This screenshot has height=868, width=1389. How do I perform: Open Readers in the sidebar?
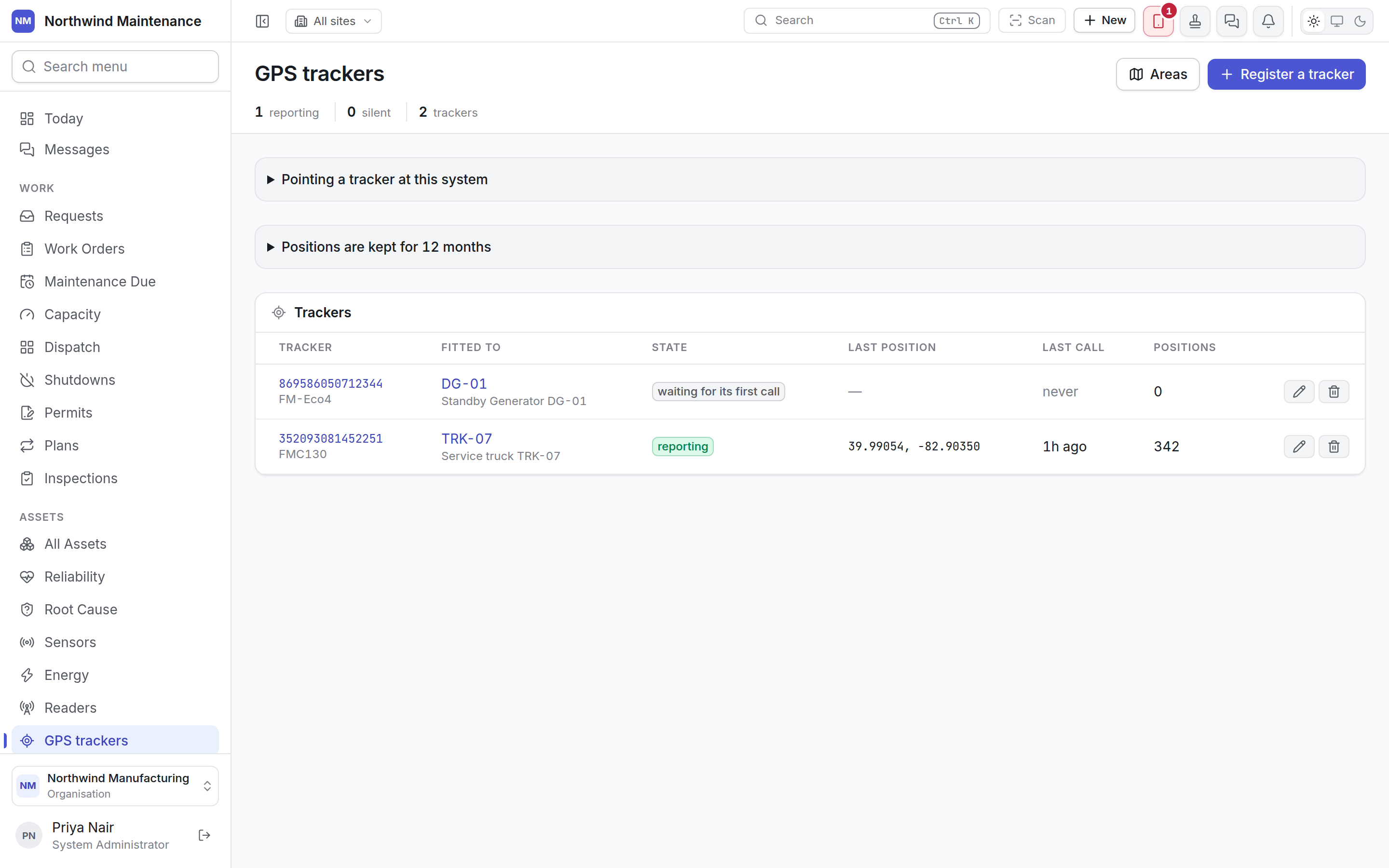coord(115,708)
